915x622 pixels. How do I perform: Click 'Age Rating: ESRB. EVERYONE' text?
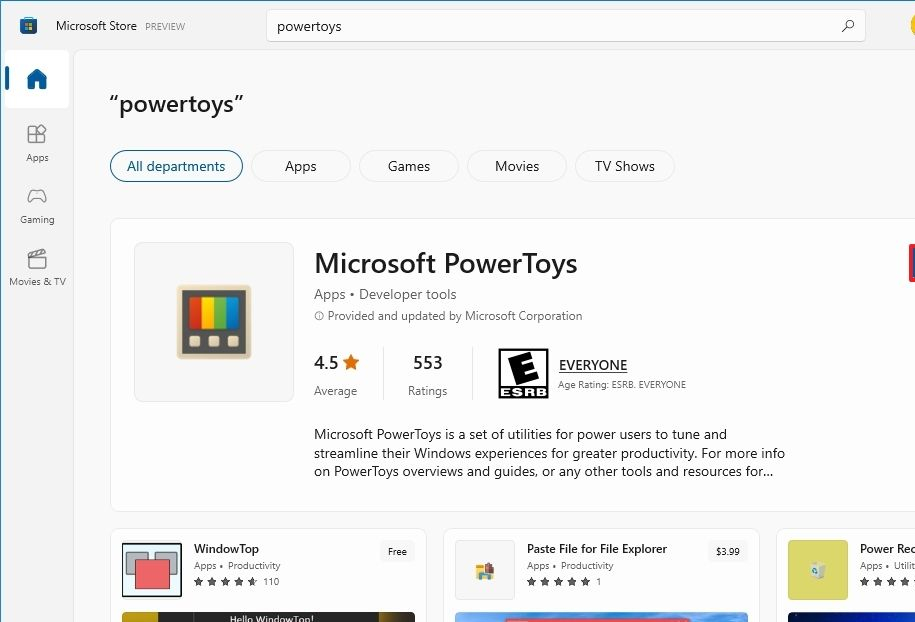pos(622,385)
